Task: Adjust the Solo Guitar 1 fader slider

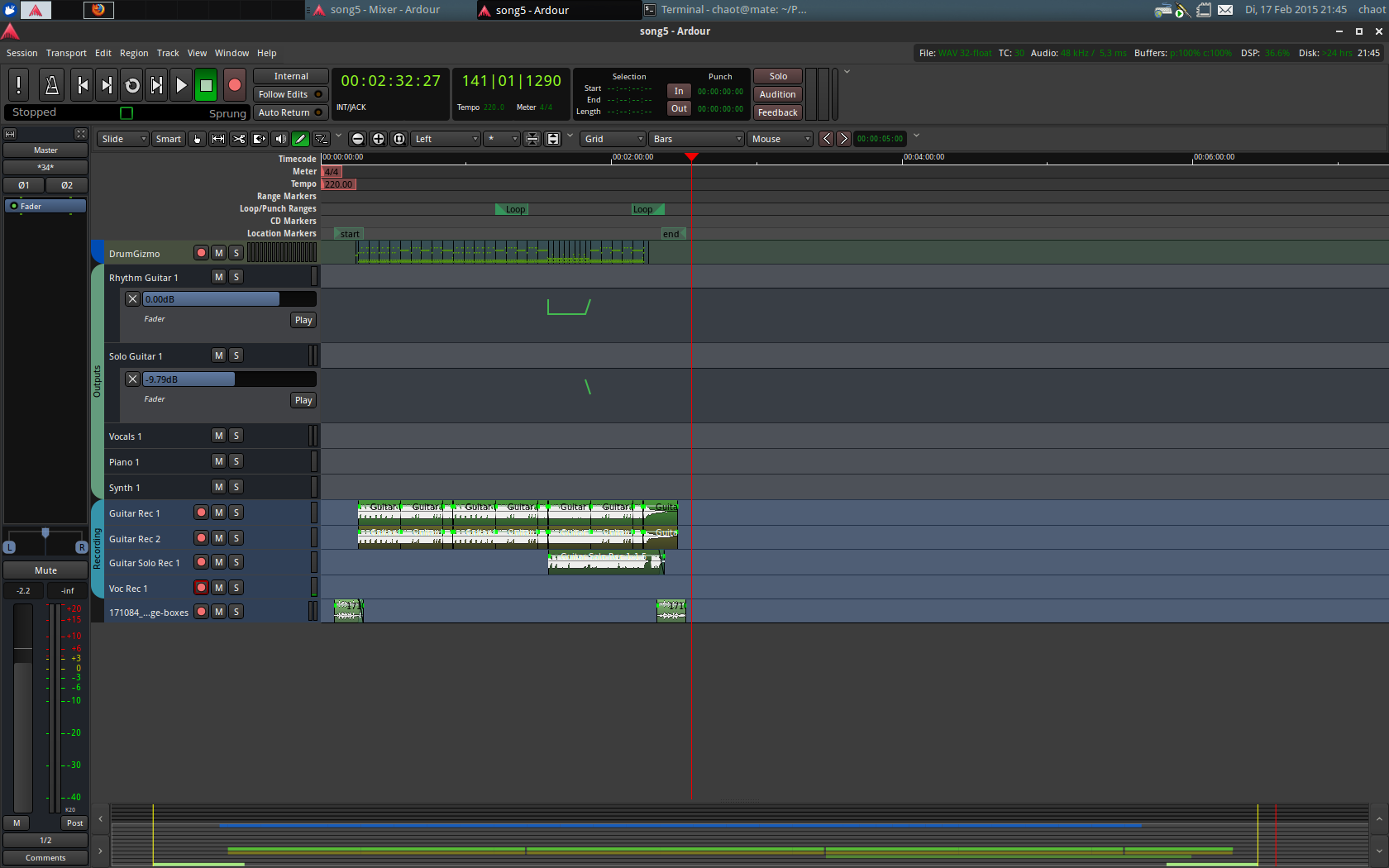Action: point(229,379)
